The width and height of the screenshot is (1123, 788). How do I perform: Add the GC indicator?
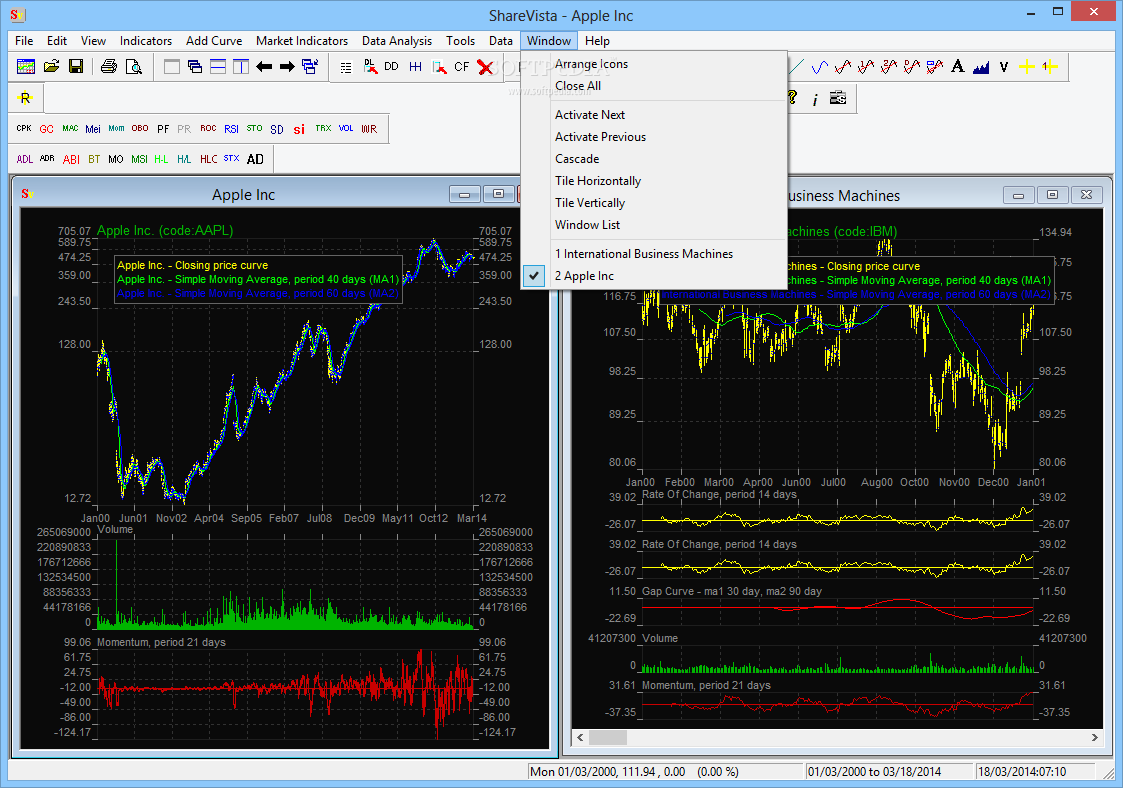(47, 129)
